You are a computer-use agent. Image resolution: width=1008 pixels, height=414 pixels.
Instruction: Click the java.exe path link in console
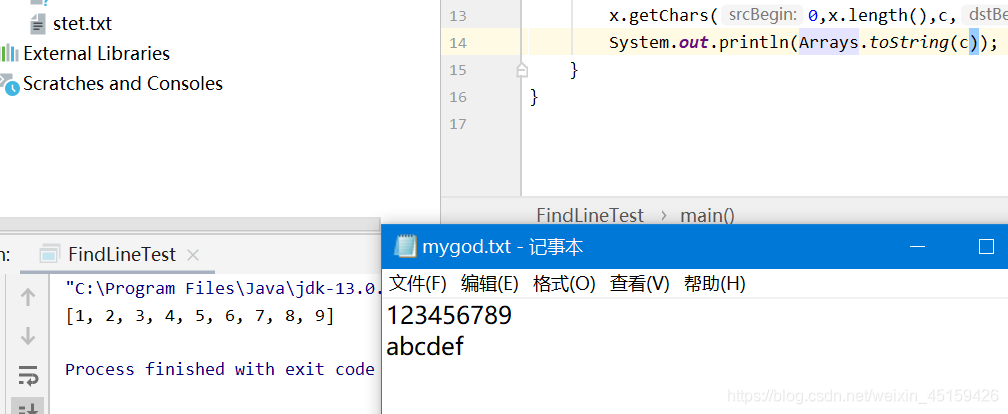point(224,289)
